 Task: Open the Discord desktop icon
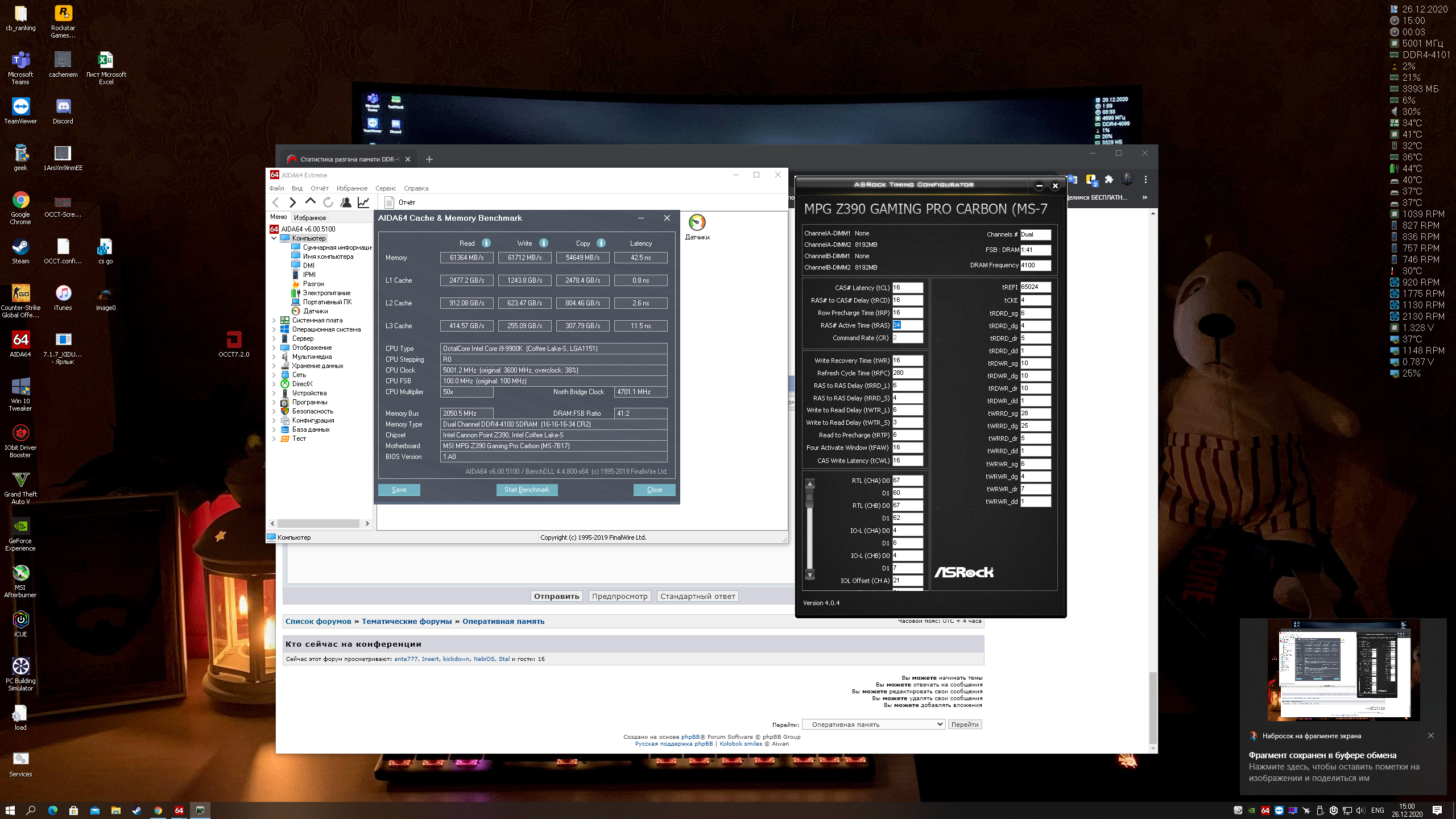coord(63,111)
